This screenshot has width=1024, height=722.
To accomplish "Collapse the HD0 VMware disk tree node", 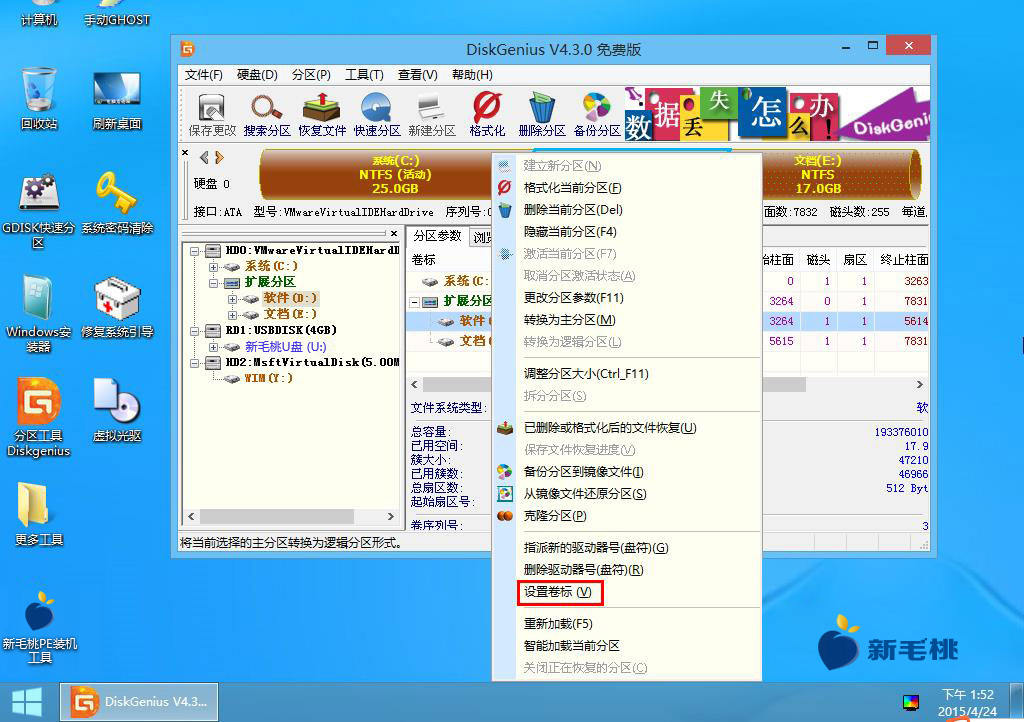I will 194,251.
